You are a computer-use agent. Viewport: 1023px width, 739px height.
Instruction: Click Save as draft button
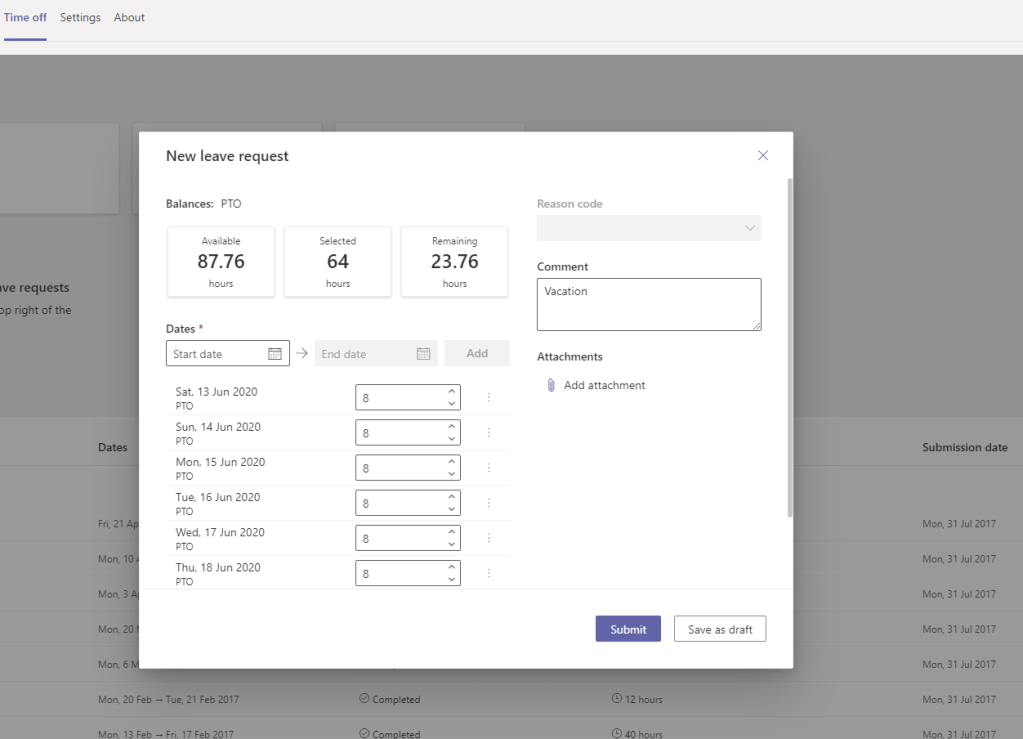pyautogui.click(x=720, y=629)
